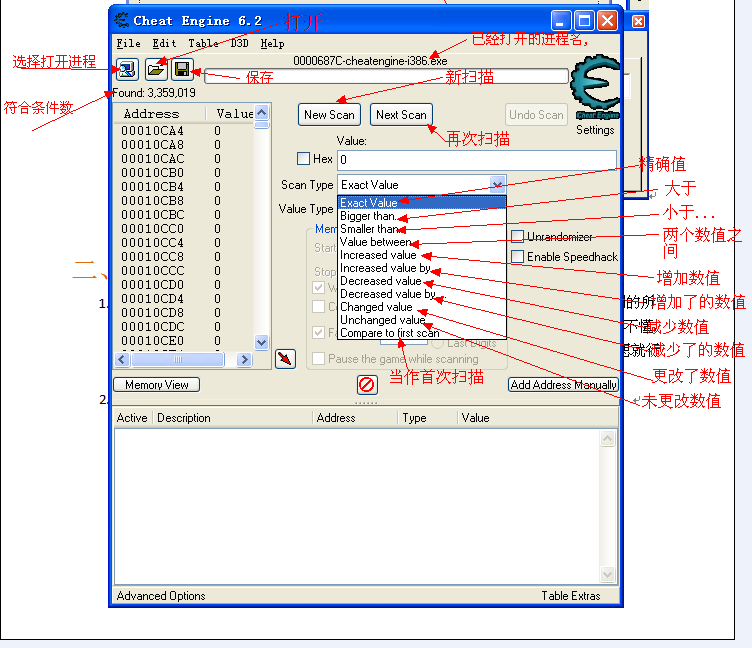Toggle Pause the game while scanning

tap(318, 359)
